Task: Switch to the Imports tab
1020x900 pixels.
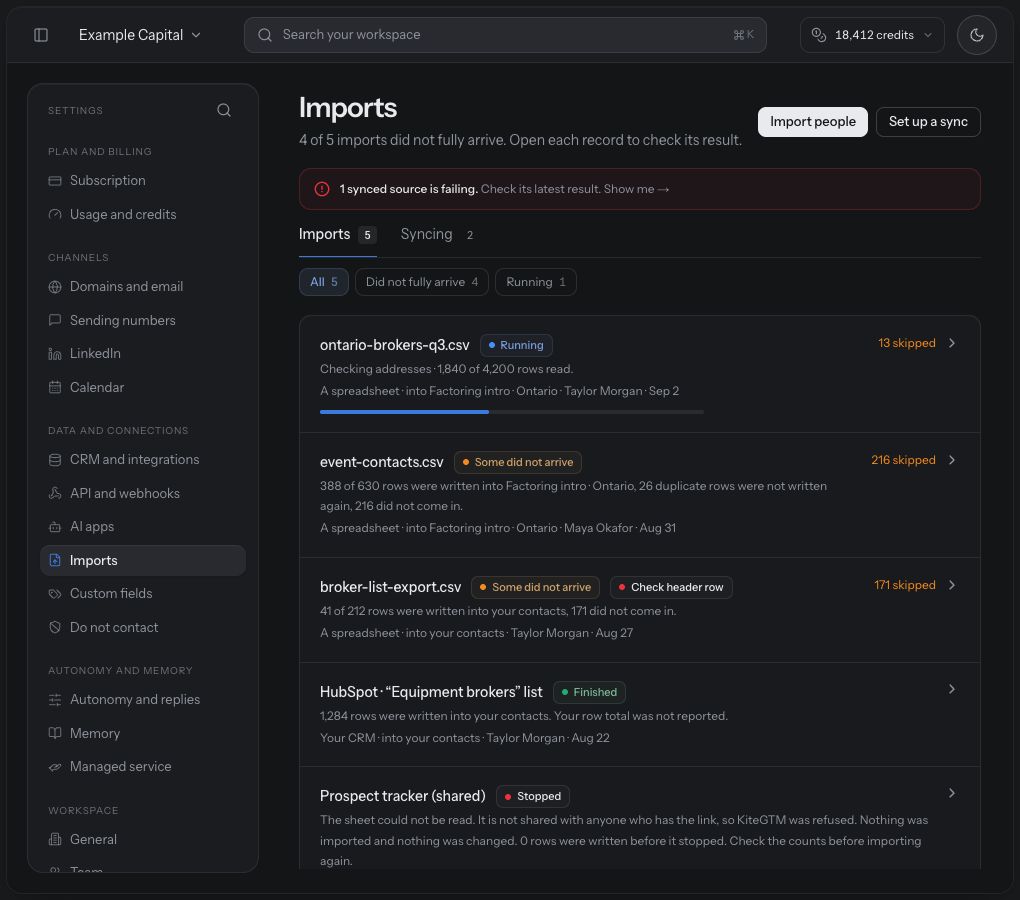Action: (x=338, y=235)
